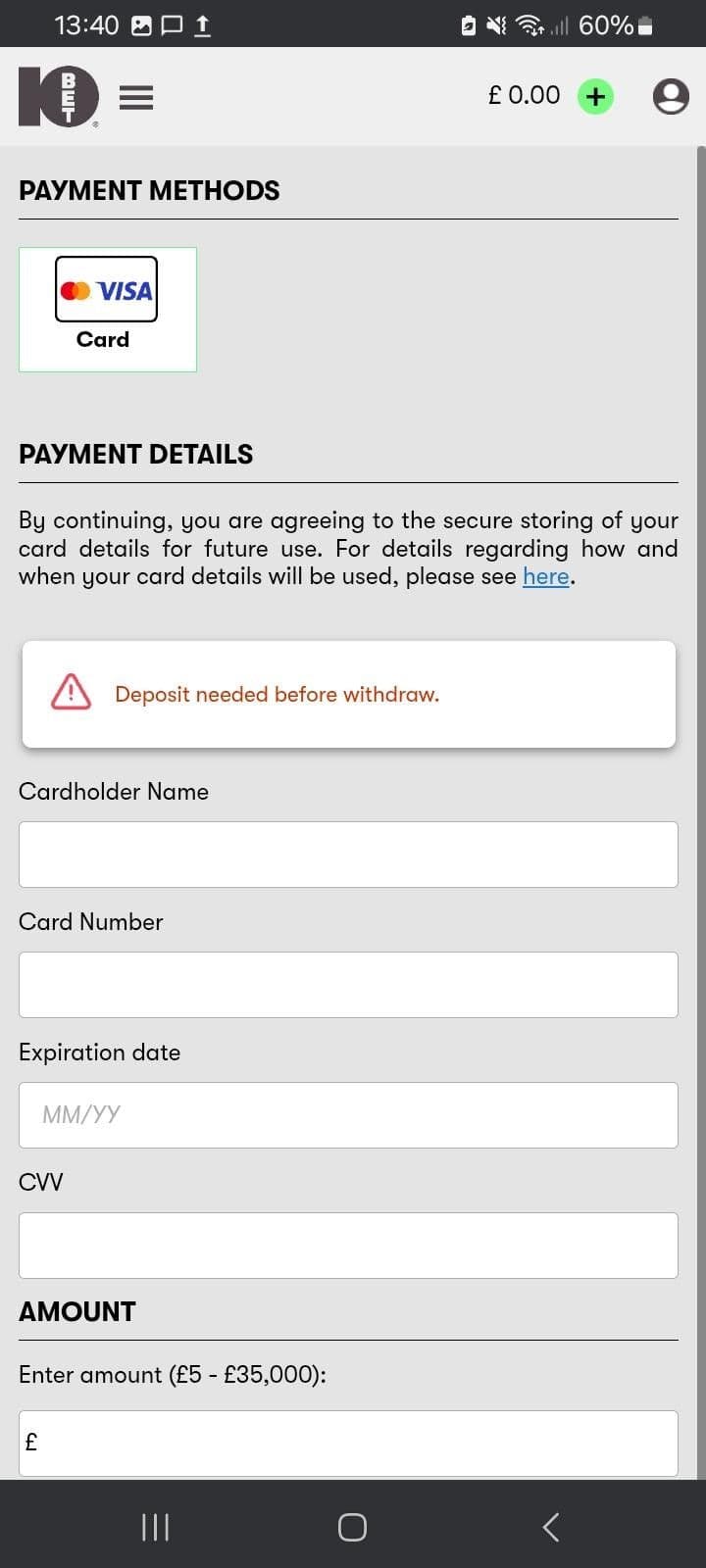Click the 10bet logo
706x1568 pixels.
click(x=58, y=97)
